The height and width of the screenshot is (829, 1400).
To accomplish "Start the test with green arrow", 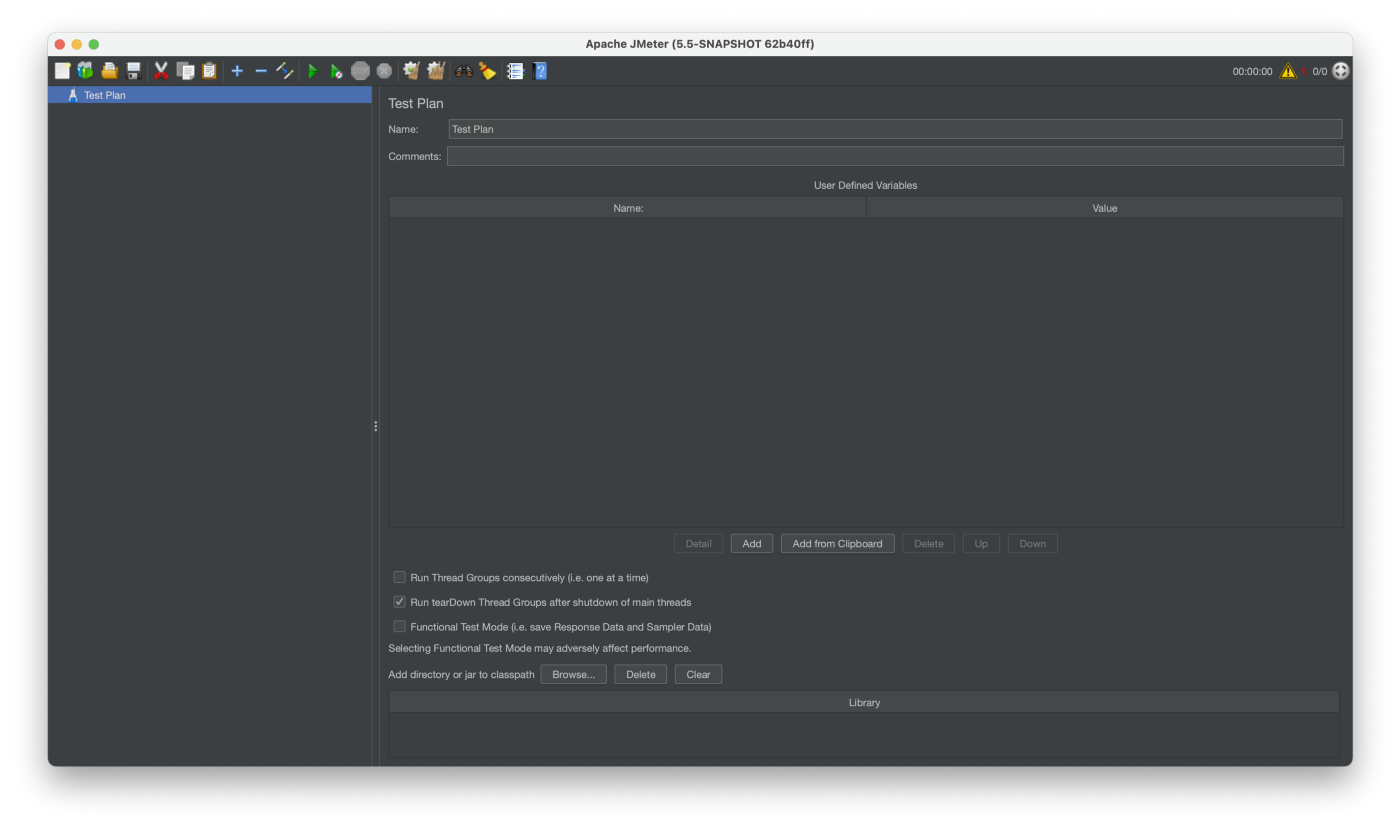I will (x=312, y=71).
